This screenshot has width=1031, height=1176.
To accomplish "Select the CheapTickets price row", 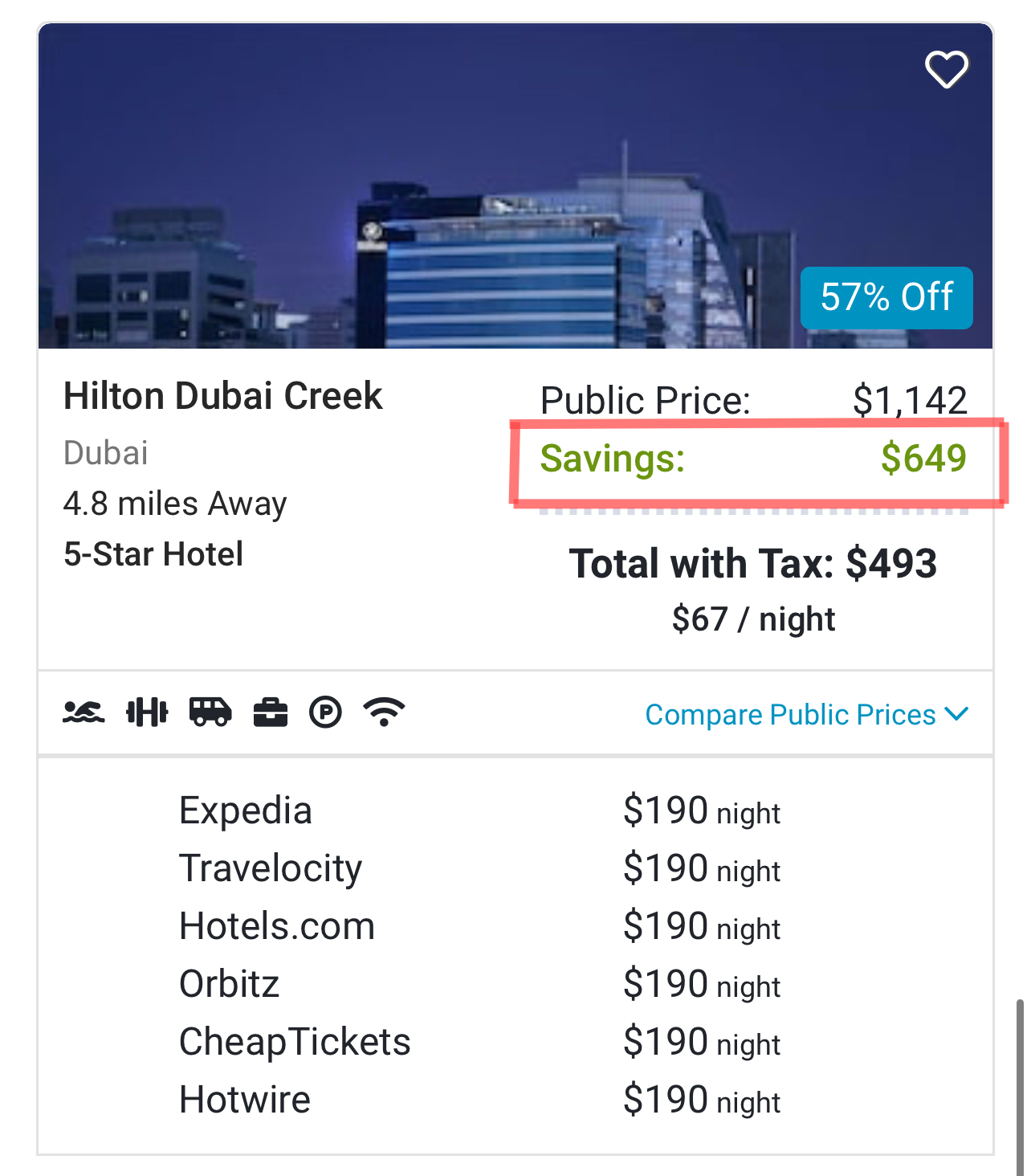I will pos(479,1042).
